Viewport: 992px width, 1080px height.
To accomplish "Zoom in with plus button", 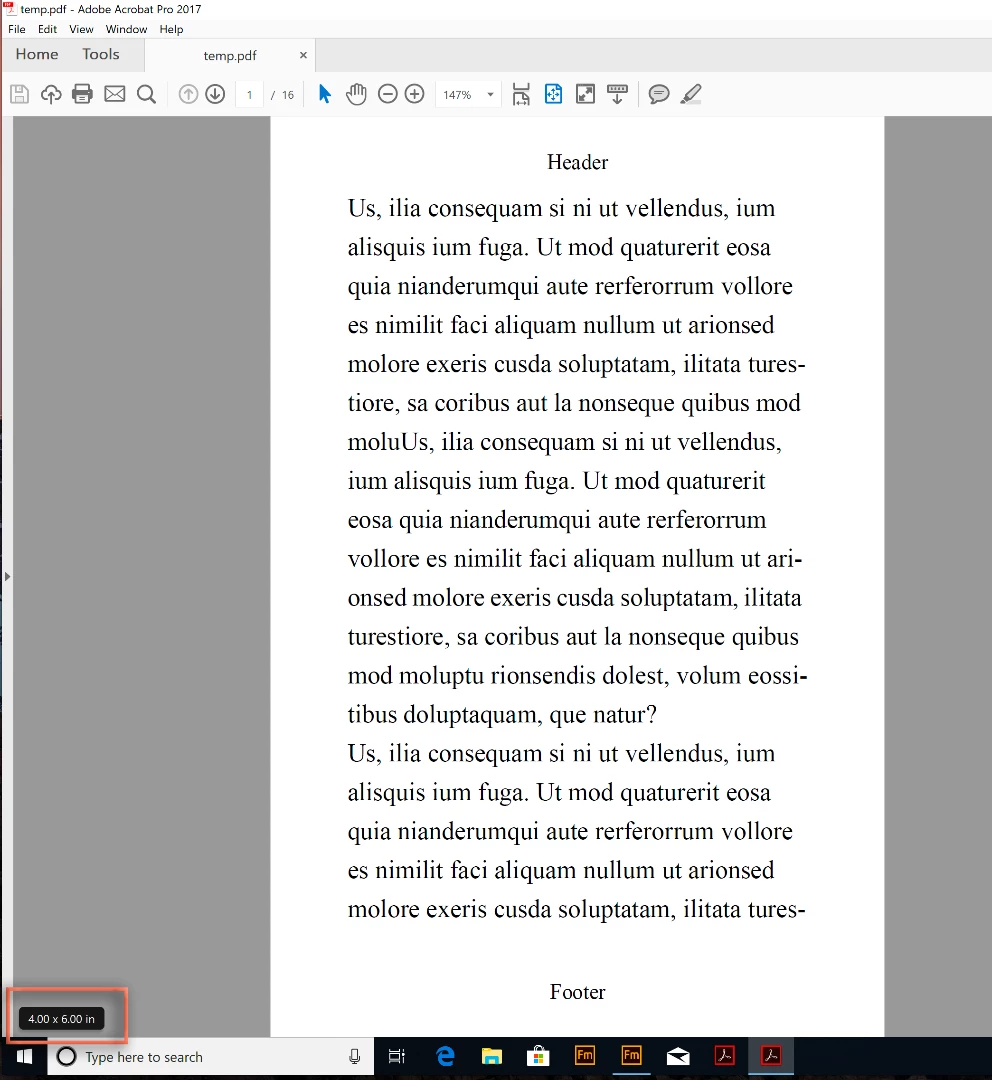I will [415, 94].
